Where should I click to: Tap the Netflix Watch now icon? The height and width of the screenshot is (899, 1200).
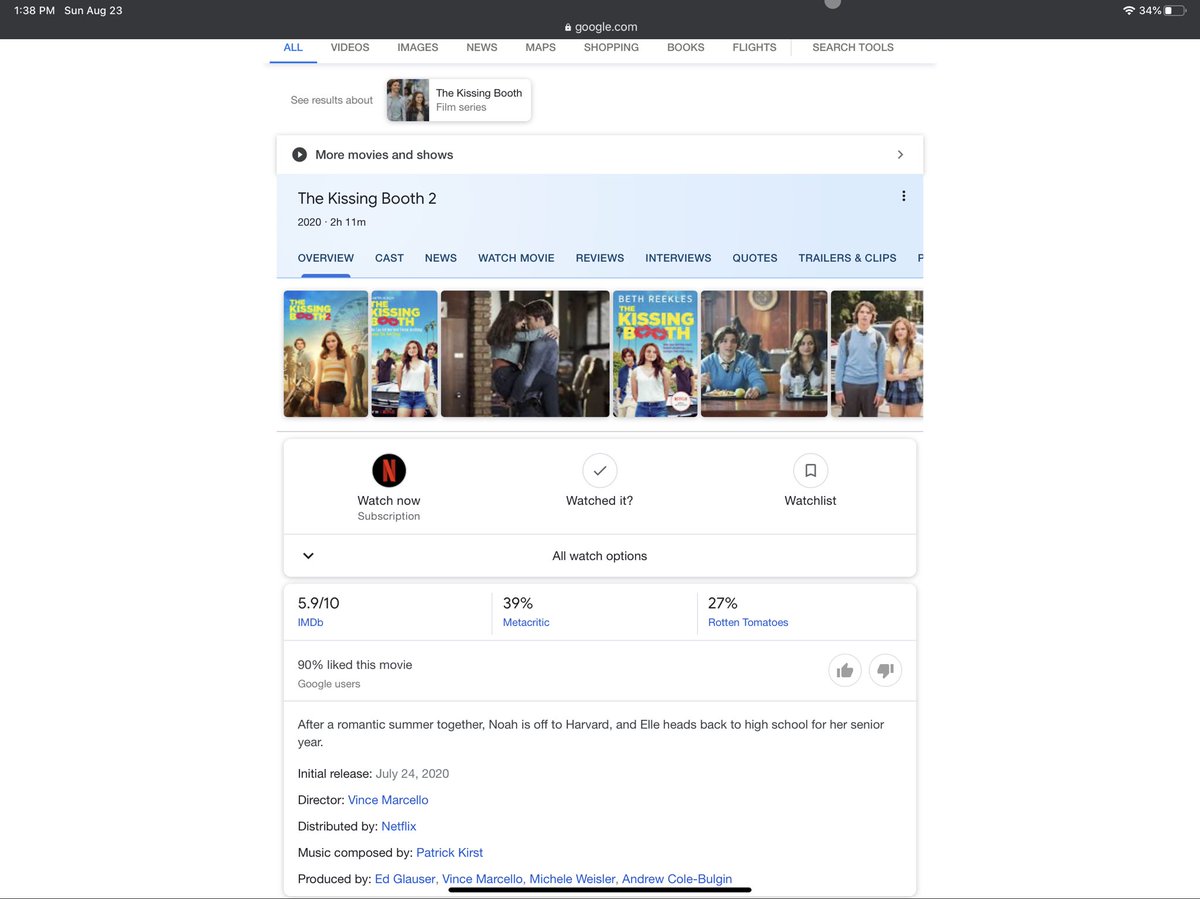click(x=389, y=470)
